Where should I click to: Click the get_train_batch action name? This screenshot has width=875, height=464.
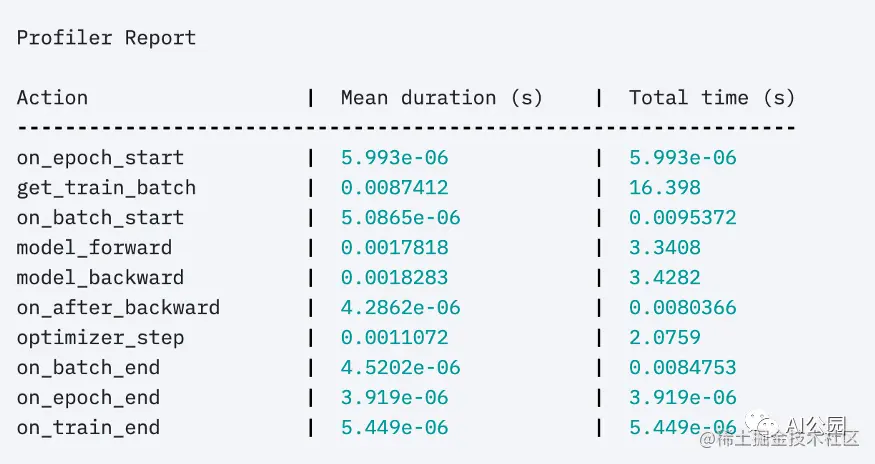pos(106,188)
